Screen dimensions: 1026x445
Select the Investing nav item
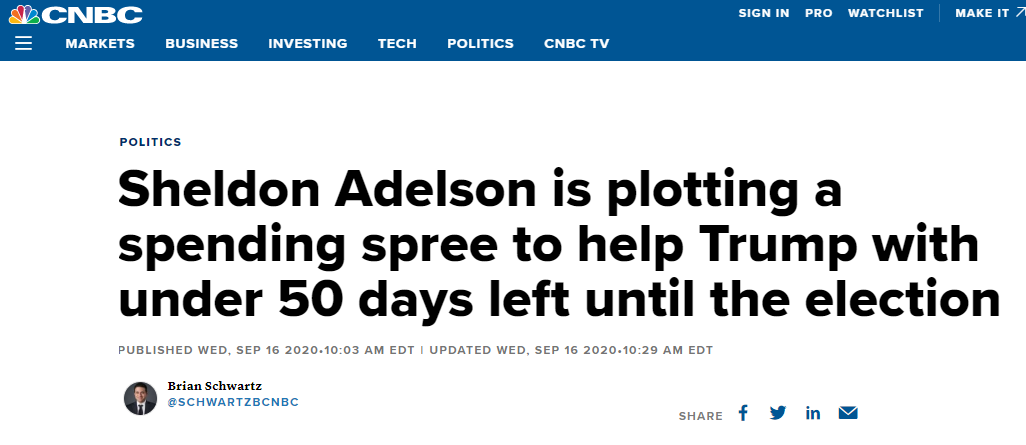[308, 43]
